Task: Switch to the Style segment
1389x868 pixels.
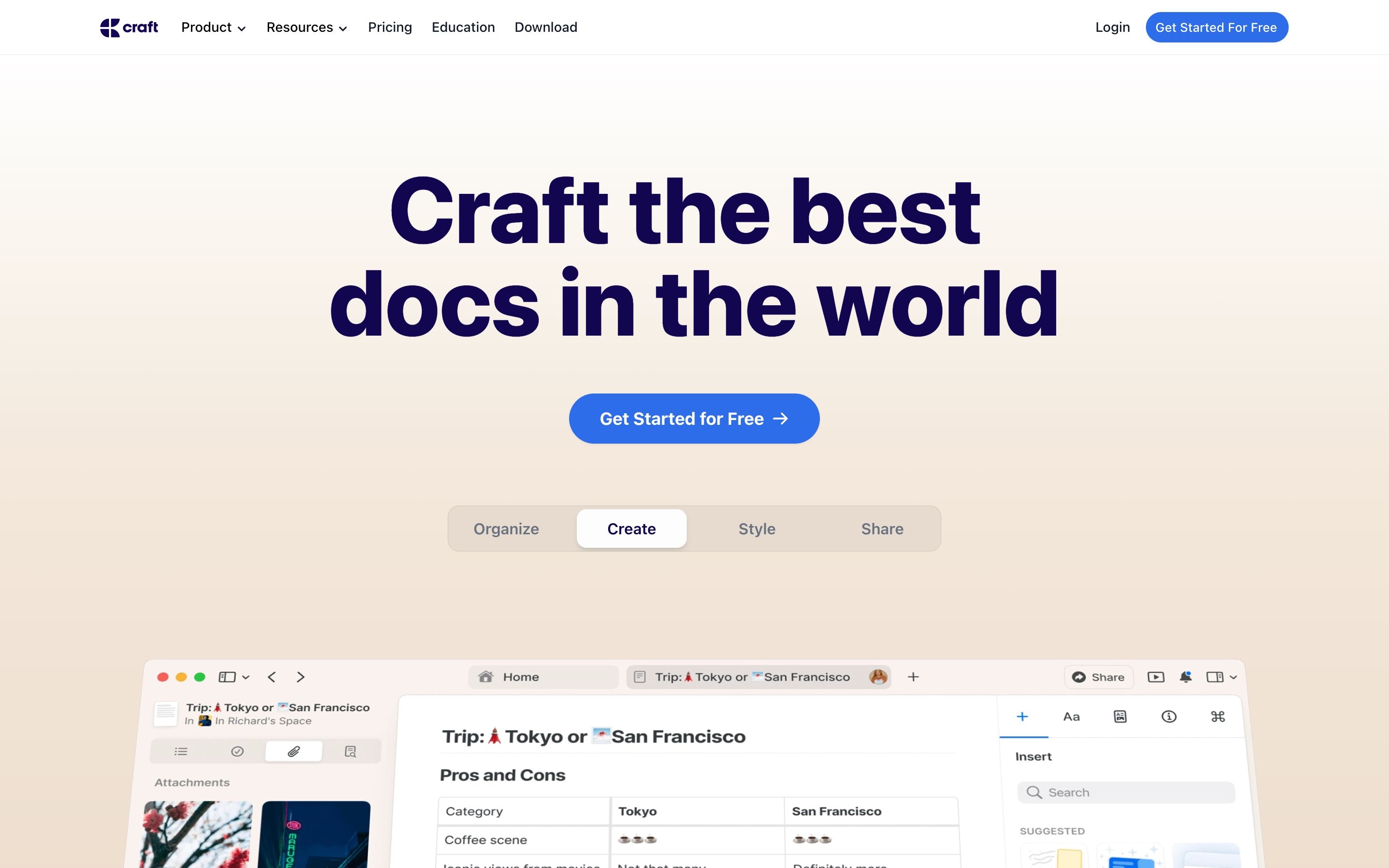Action: click(757, 529)
